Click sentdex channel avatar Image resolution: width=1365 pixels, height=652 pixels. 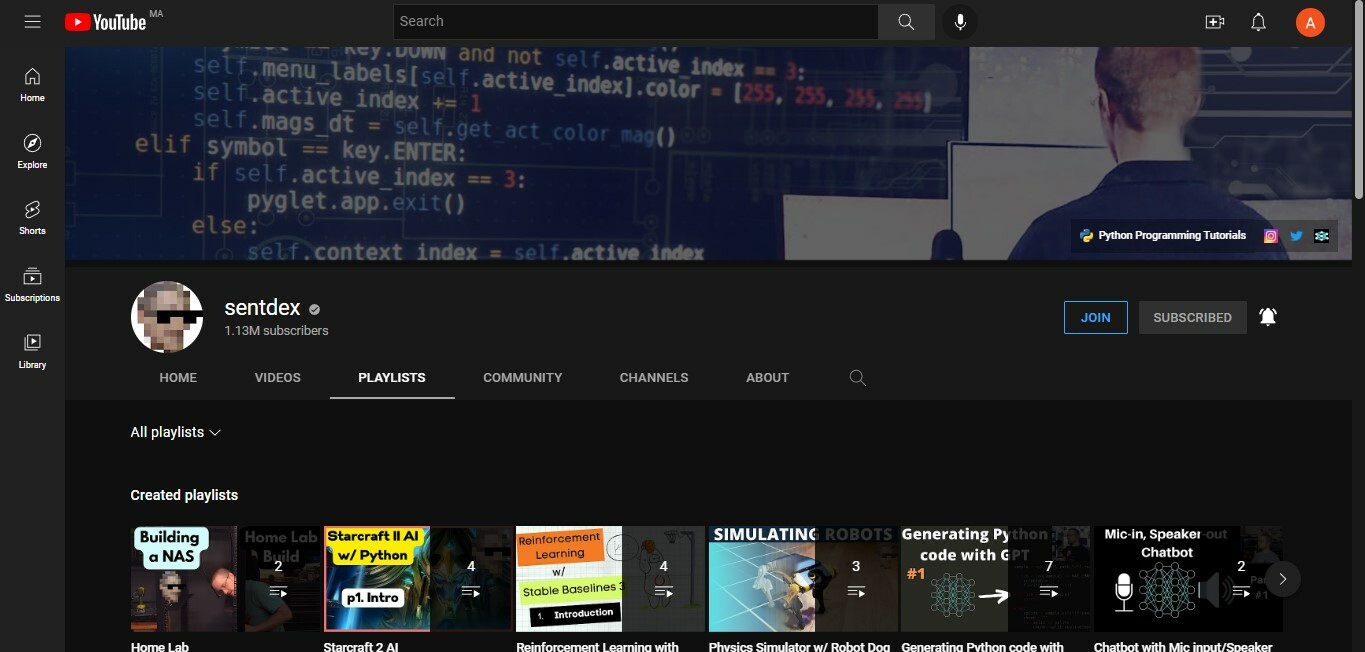click(x=167, y=317)
